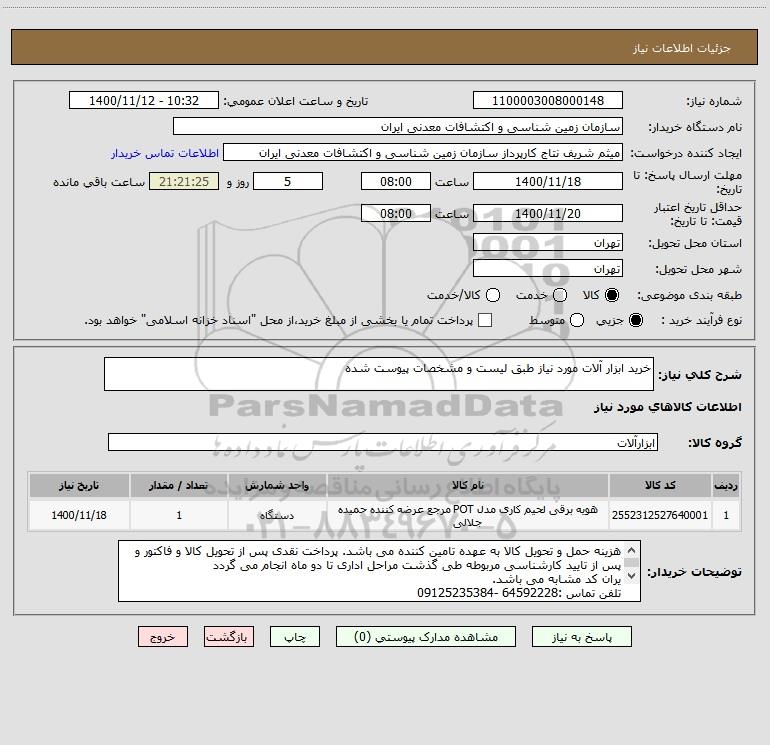
Task: Click the دستگاه unit cell
Action: click(277, 515)
